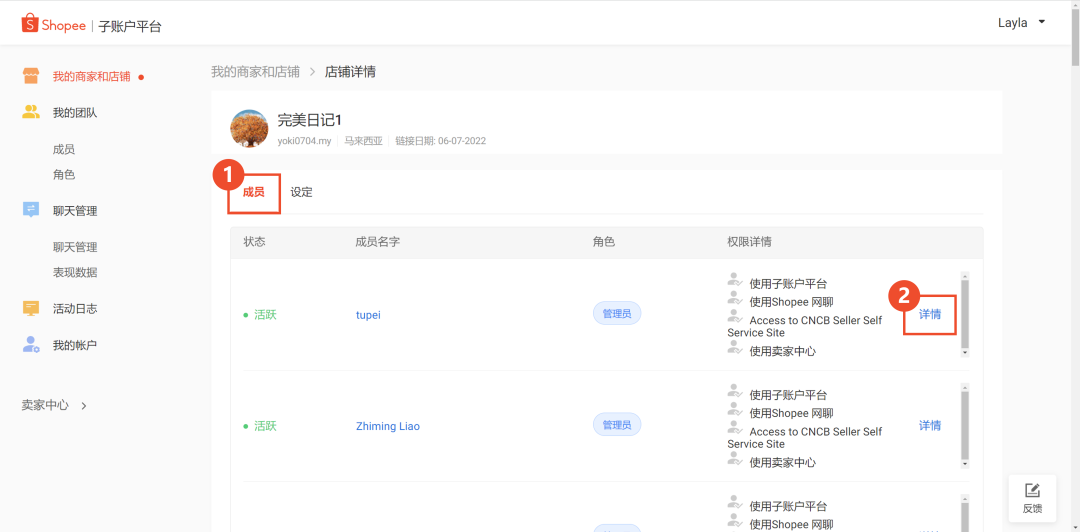Open 详情 for member tupei
This screenshot has width=1080, height=532.
coord(930,314)
